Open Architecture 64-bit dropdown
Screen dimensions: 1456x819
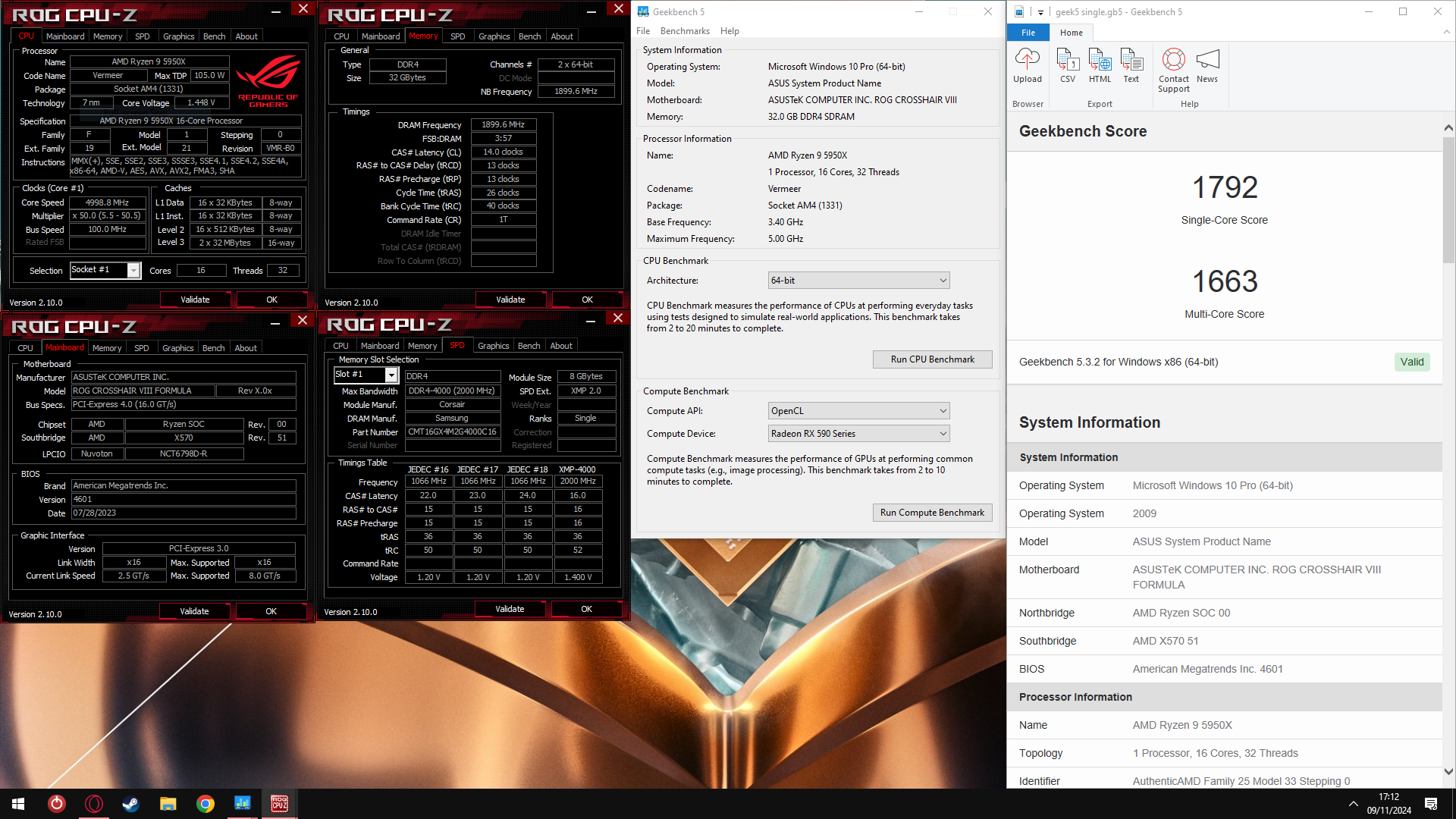point(858,281)
